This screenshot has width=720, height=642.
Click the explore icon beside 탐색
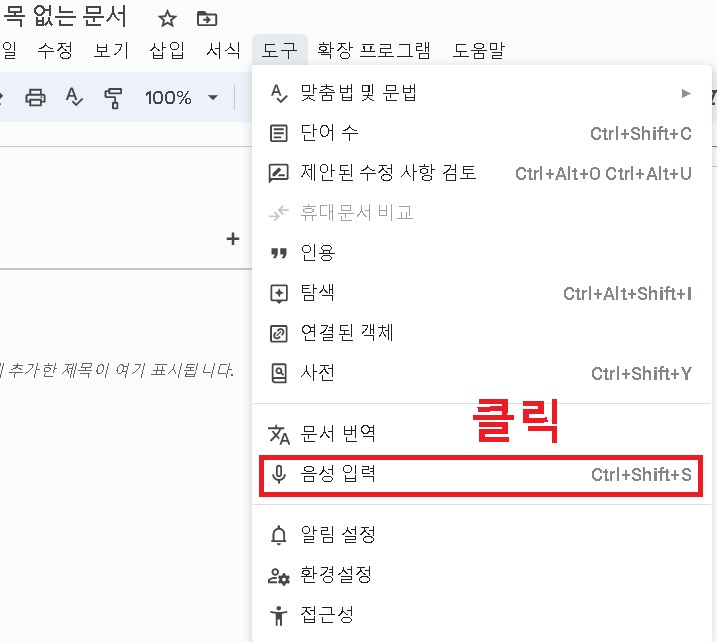point(279,293)
